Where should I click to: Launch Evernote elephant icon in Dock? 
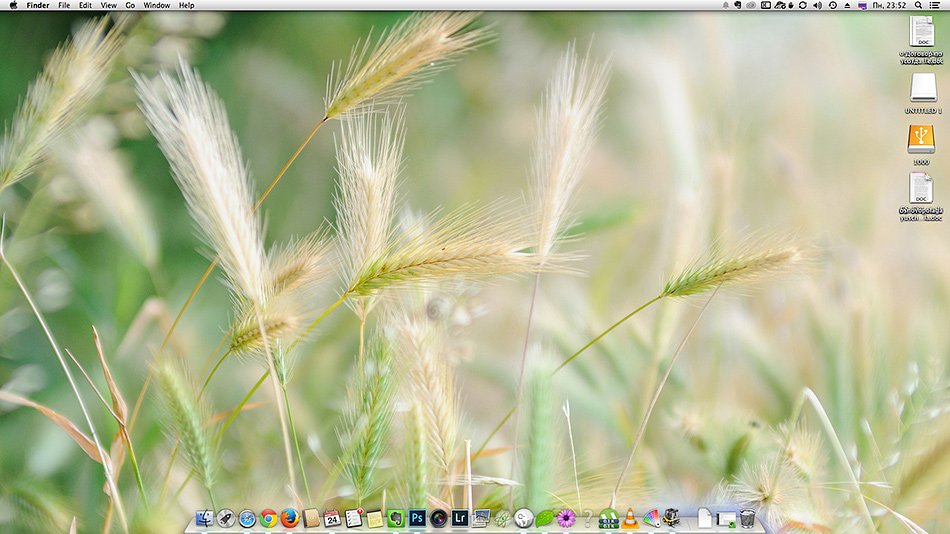click(x=396, y=518)
